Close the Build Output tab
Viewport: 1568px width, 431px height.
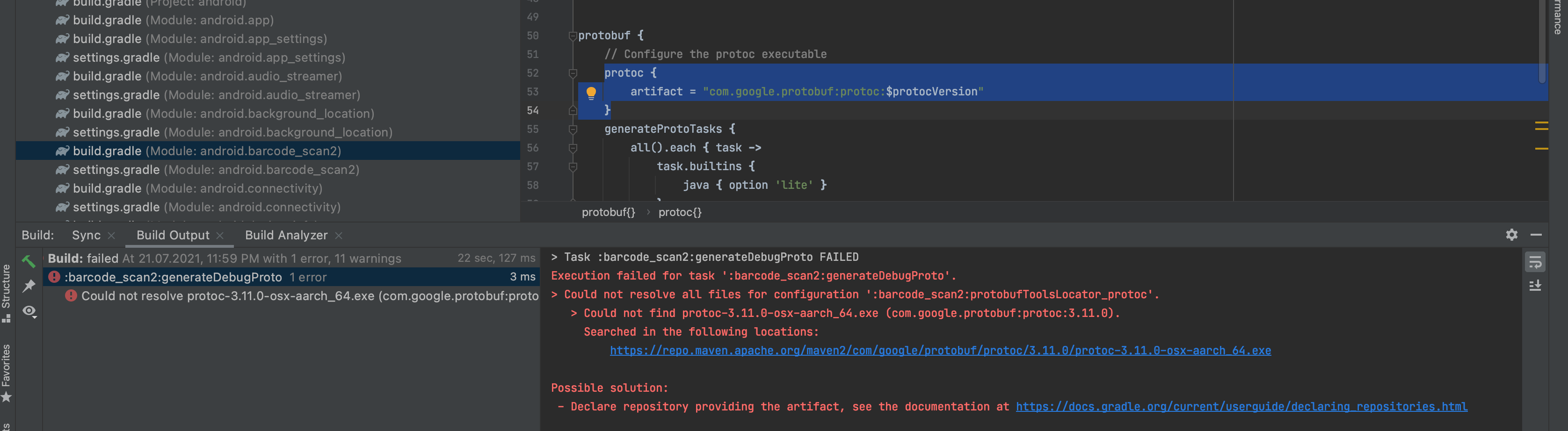[x=220, y=235]
